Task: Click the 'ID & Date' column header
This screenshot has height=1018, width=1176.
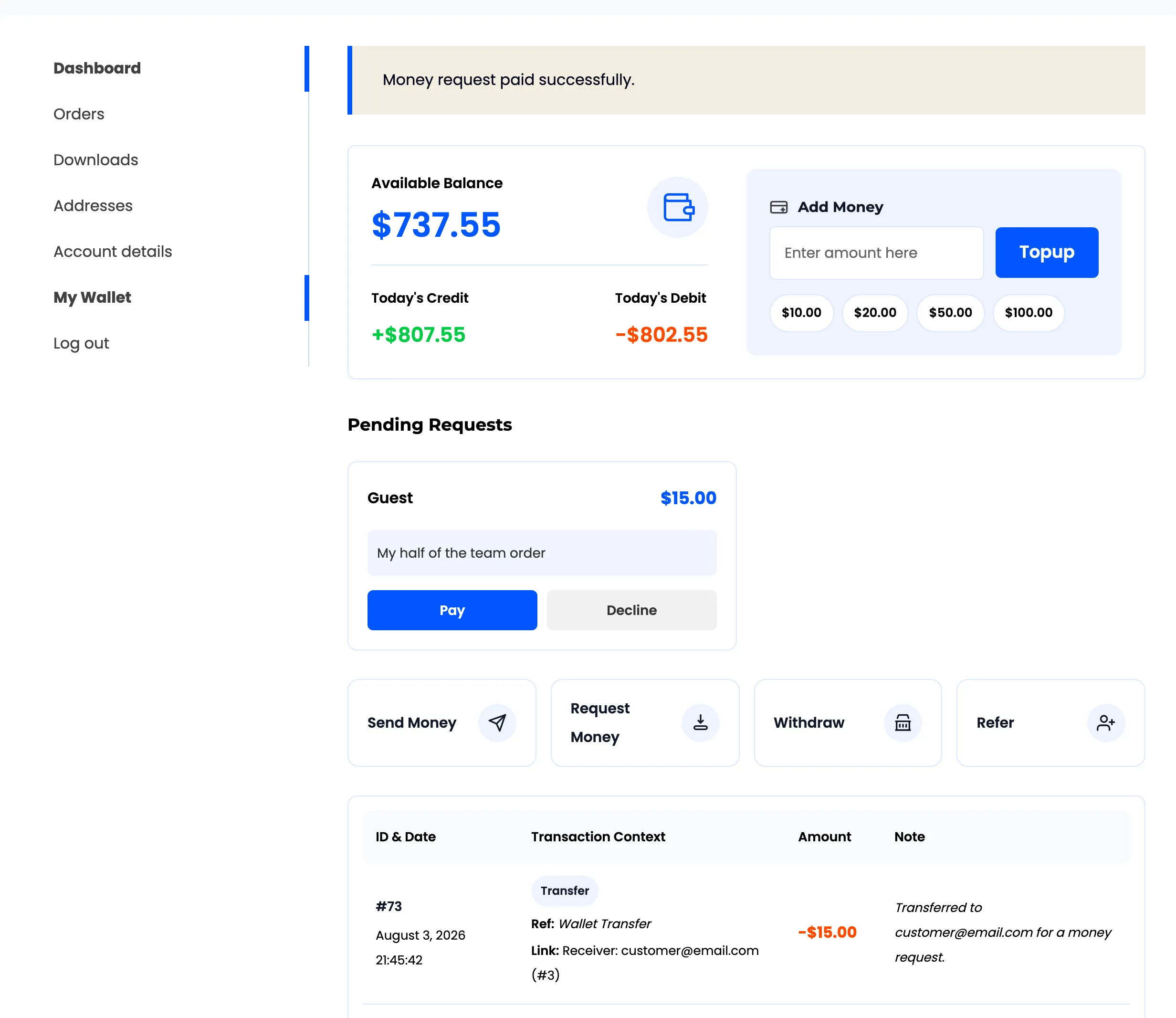Action: (405, 837)
